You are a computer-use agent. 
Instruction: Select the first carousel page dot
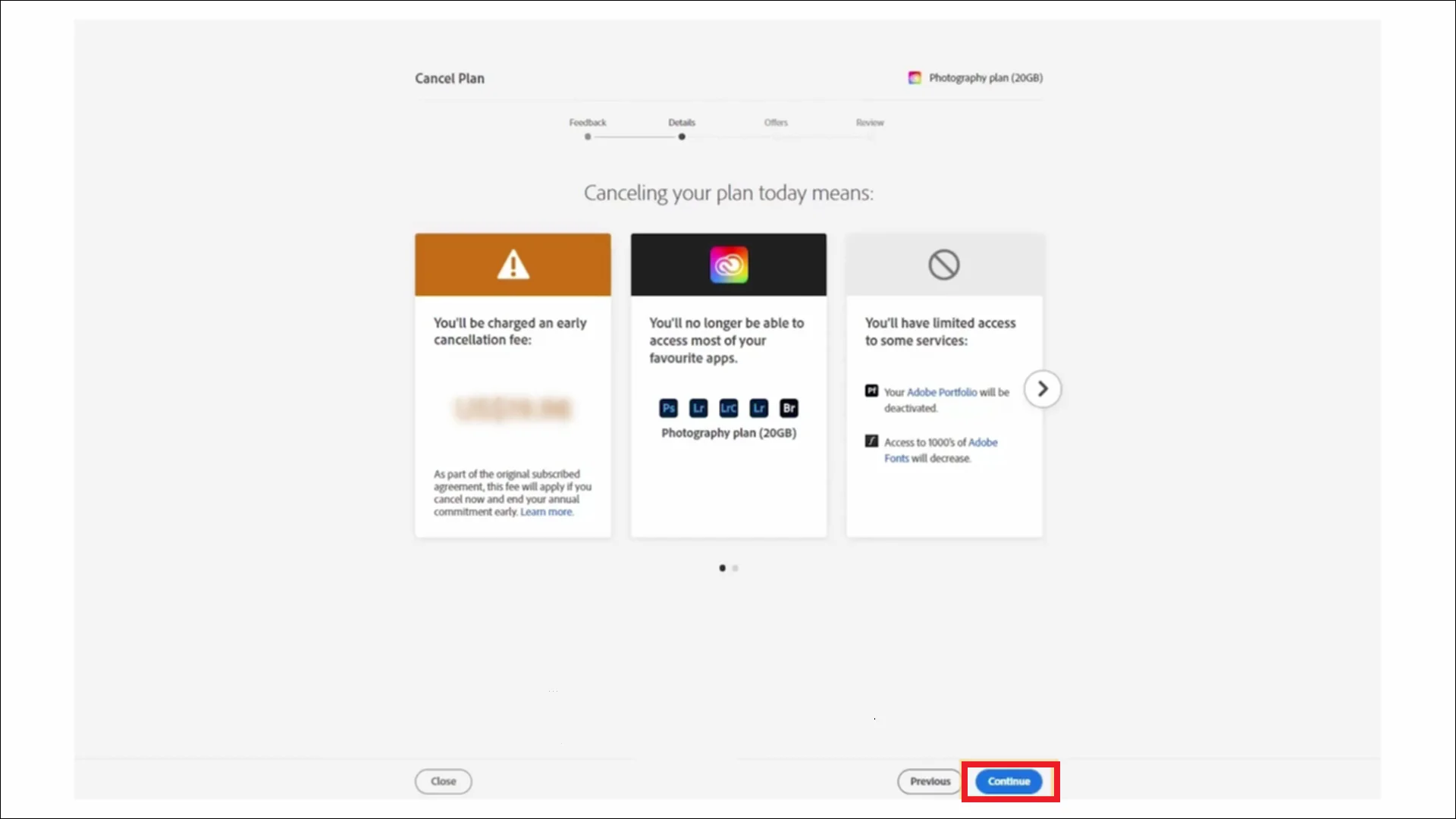[722, 568]
